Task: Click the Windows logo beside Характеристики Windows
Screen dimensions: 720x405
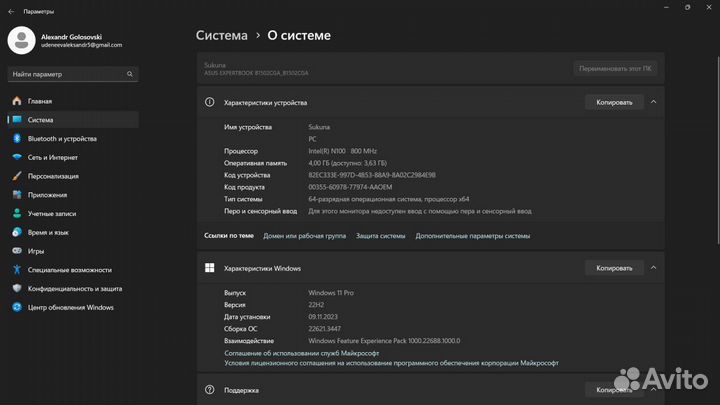Action: pyautogui.click(x=209, y=268)
